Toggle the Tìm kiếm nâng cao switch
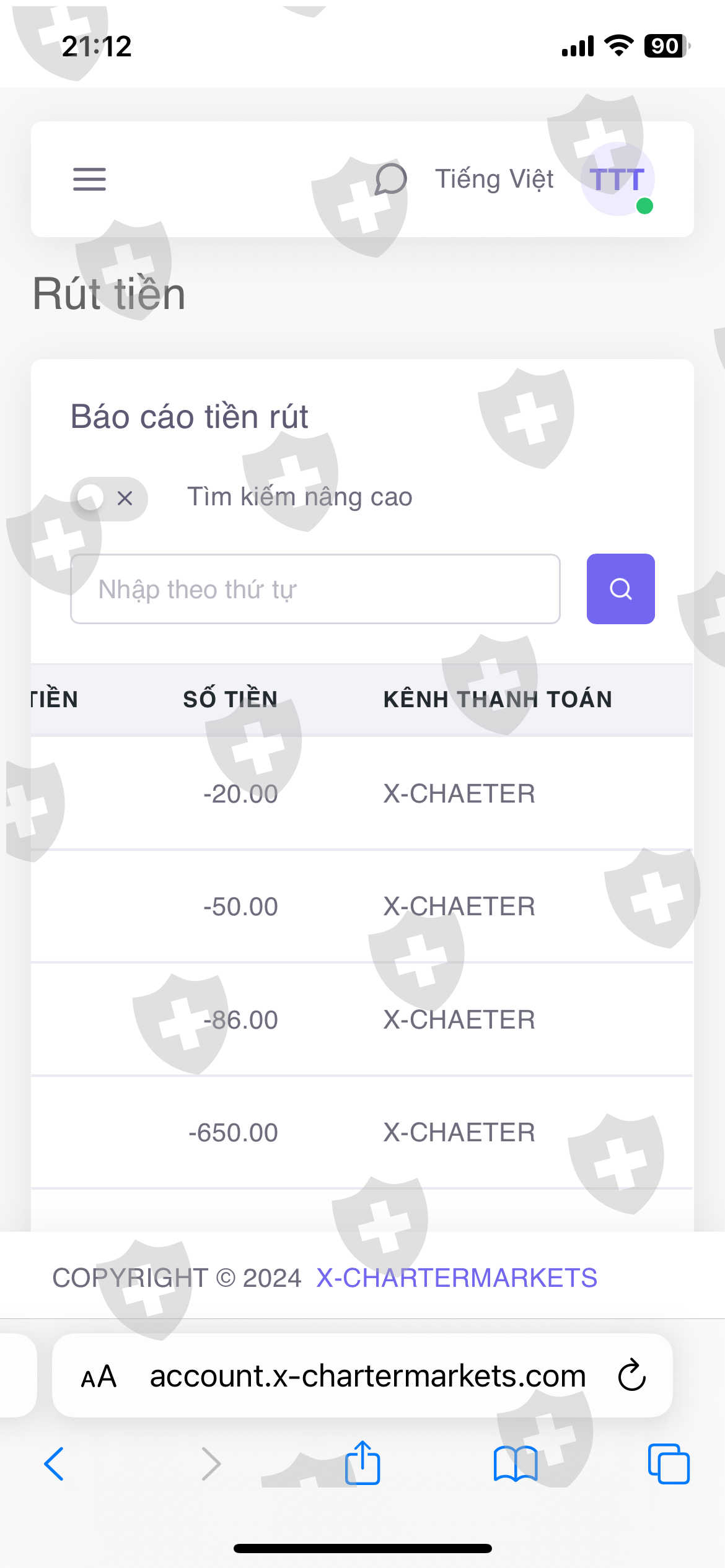Image resolution: width=725 pixels, height=1568 pixels. [109, 498]
